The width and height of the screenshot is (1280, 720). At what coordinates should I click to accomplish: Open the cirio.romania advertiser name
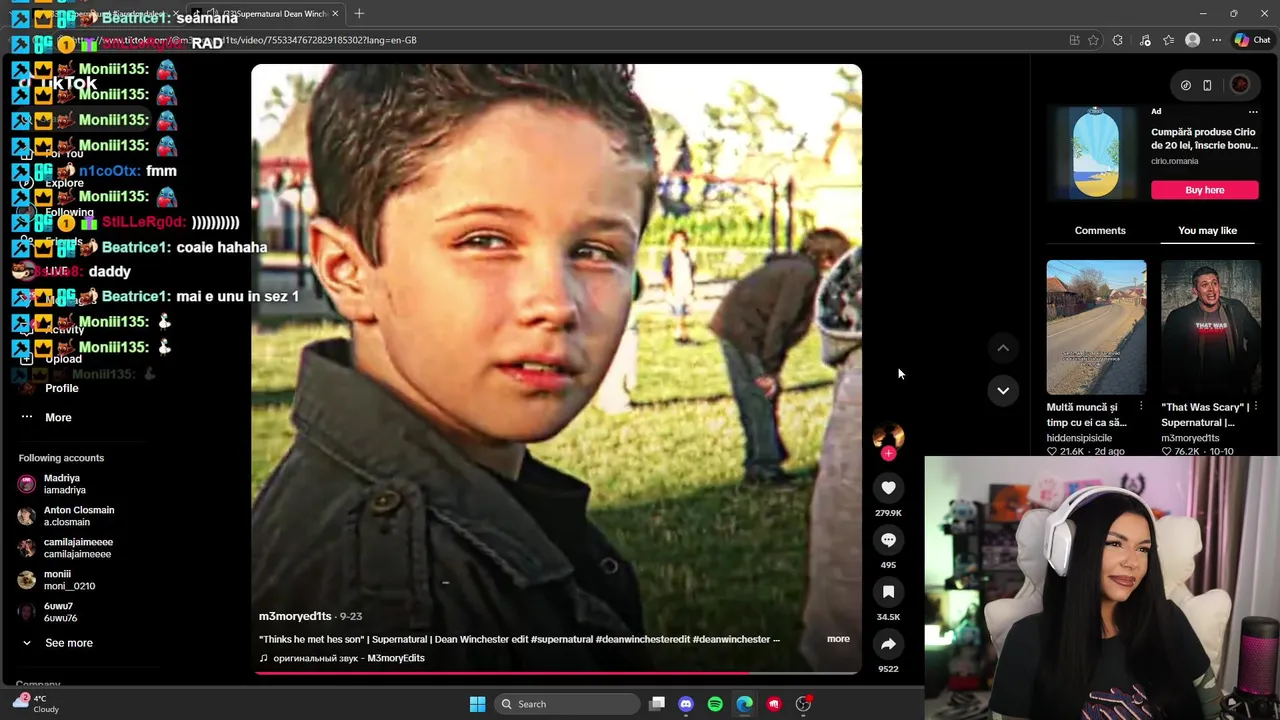pos(1174,161)
